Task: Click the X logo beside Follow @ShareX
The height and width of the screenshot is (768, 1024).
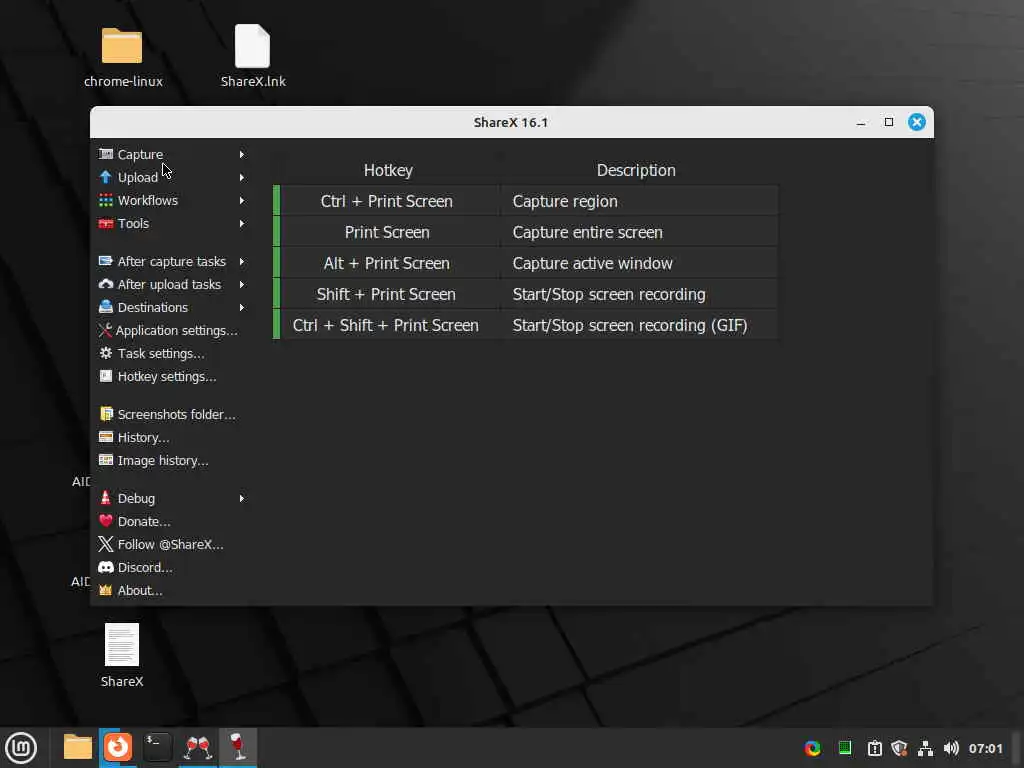Action: tap(106, 544)
